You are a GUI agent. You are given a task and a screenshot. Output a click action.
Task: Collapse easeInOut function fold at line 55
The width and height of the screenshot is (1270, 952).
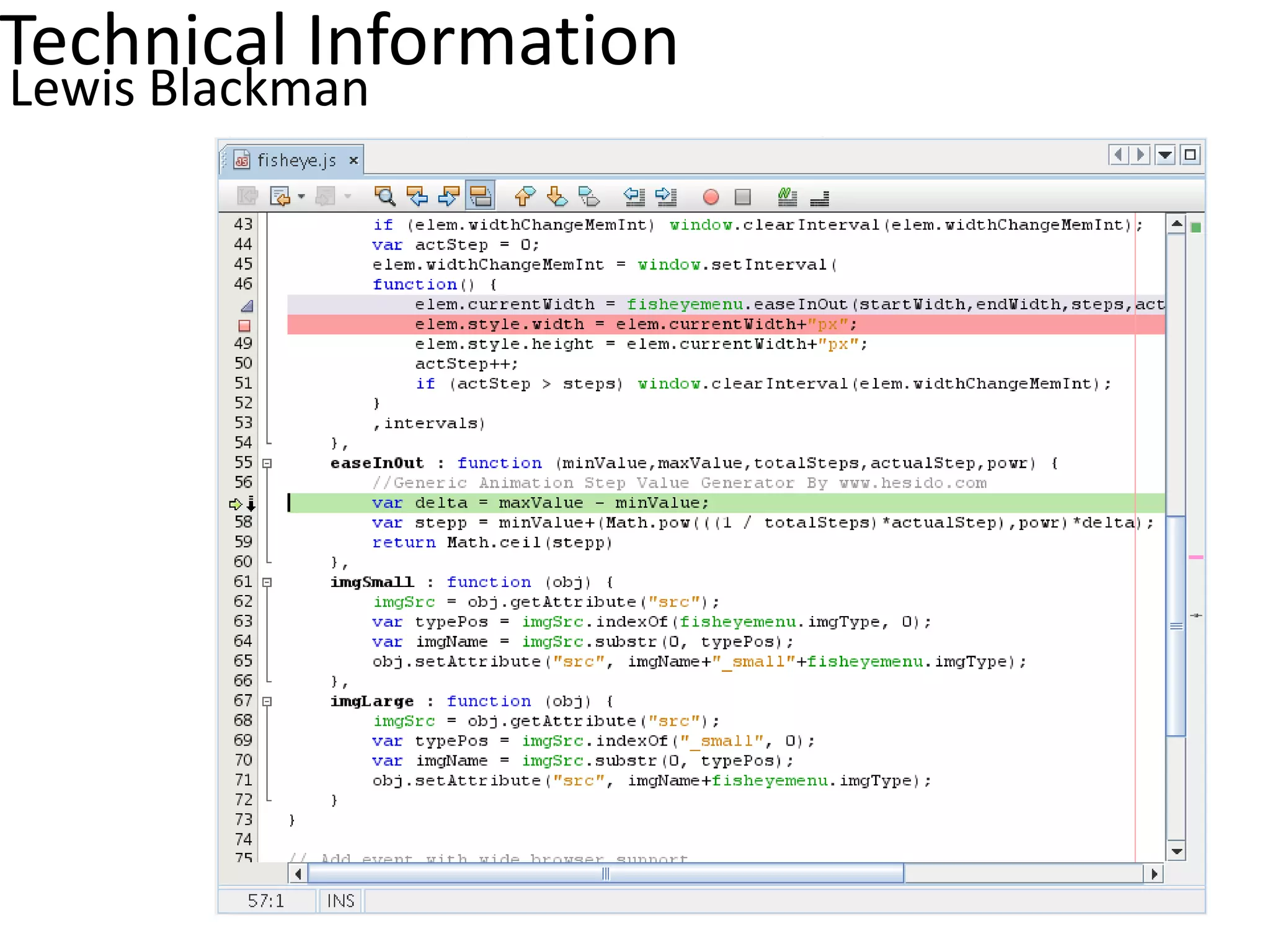(267, 463)
